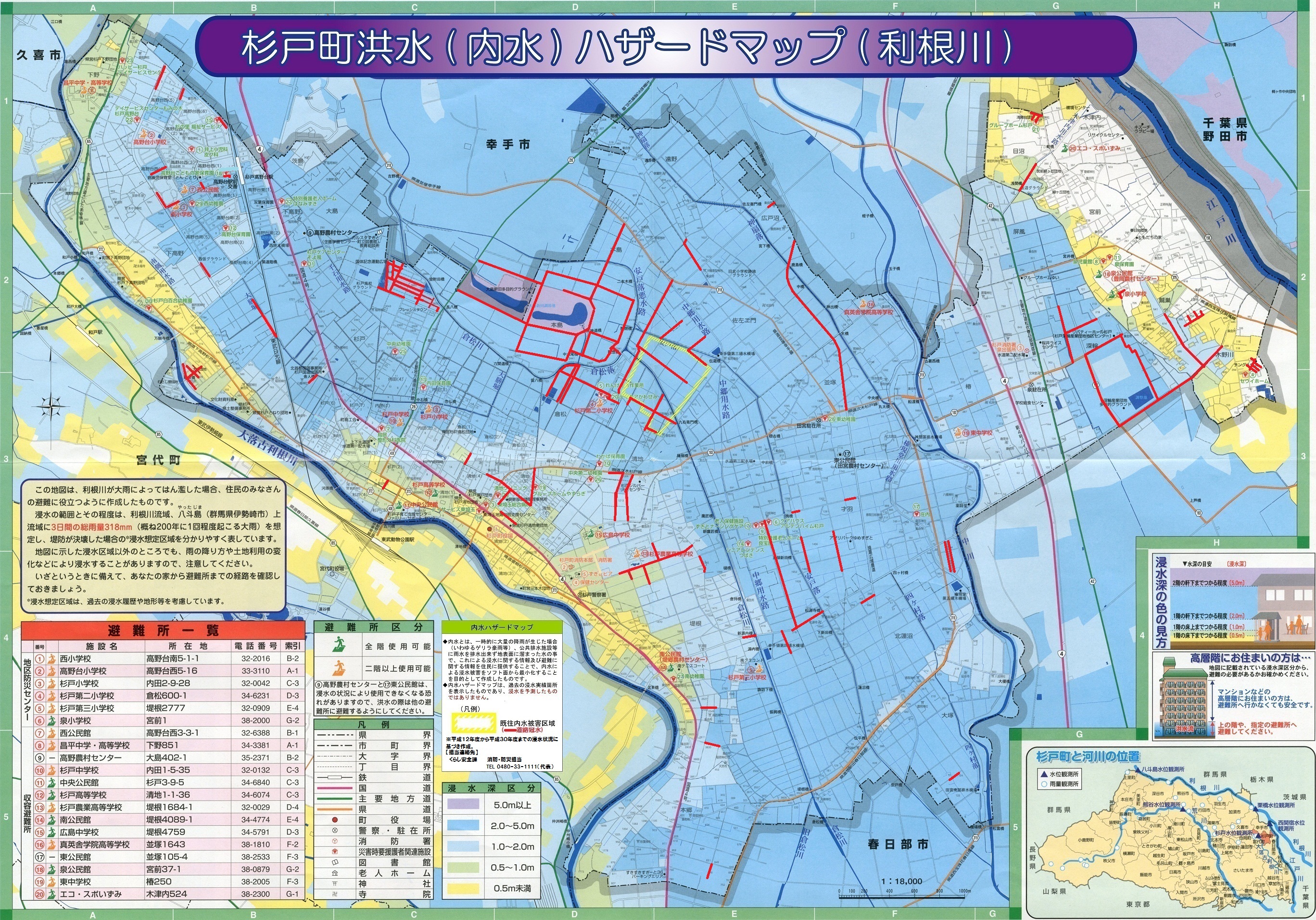The image size is (1316, 920).
Task: Click the address 堤根4759
Action: 165,832
